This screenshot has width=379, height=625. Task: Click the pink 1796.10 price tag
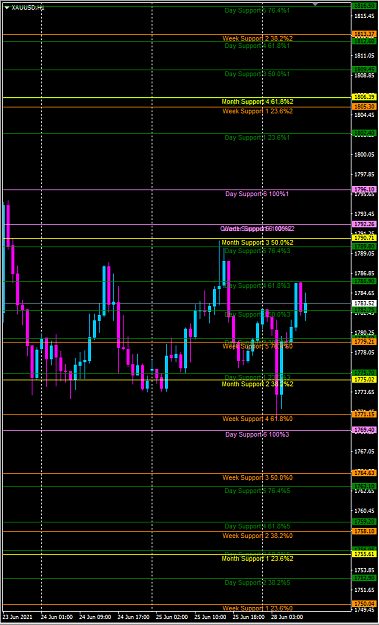click(364, 189)
